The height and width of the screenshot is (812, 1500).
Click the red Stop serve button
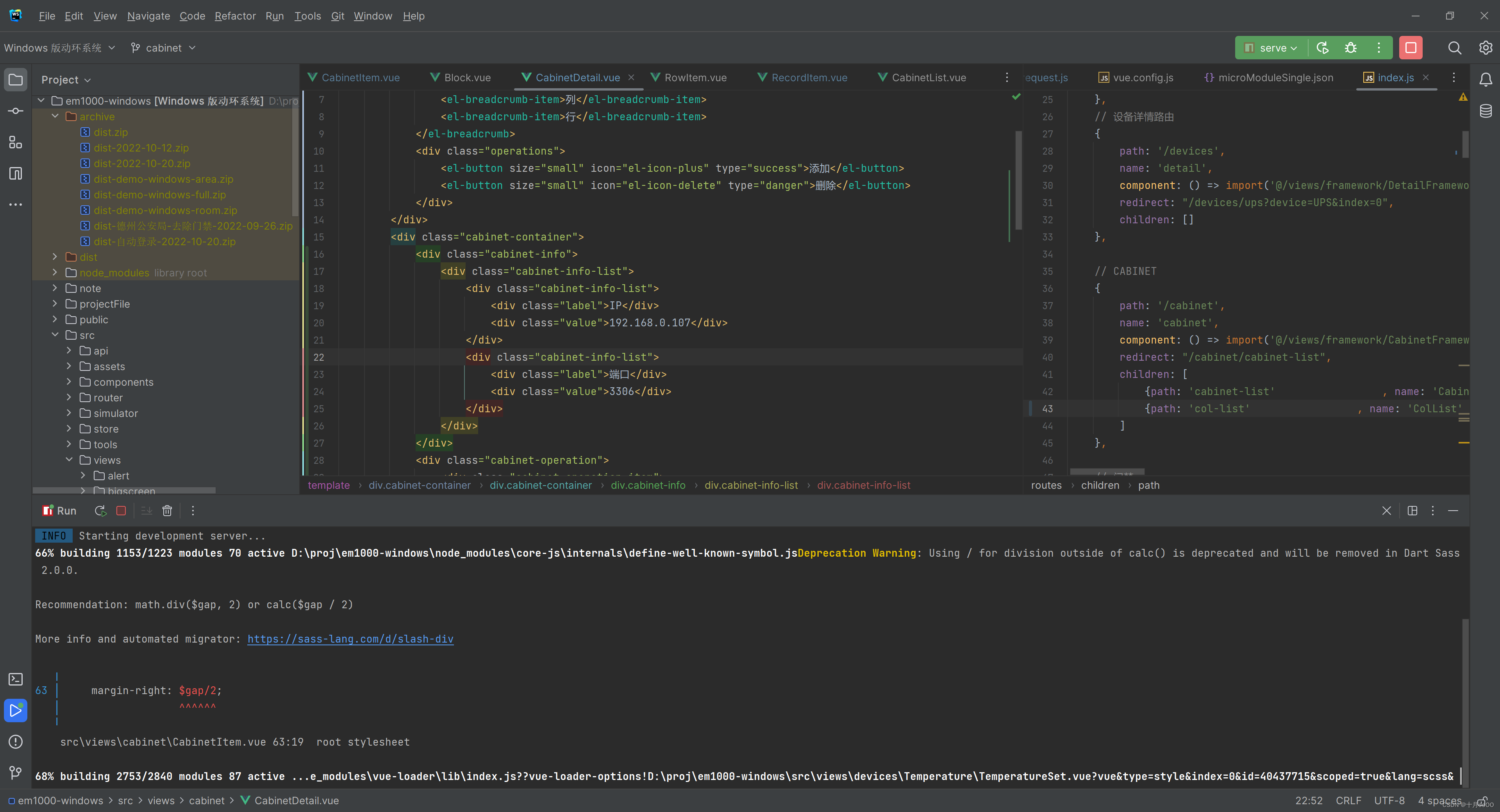1410,48
